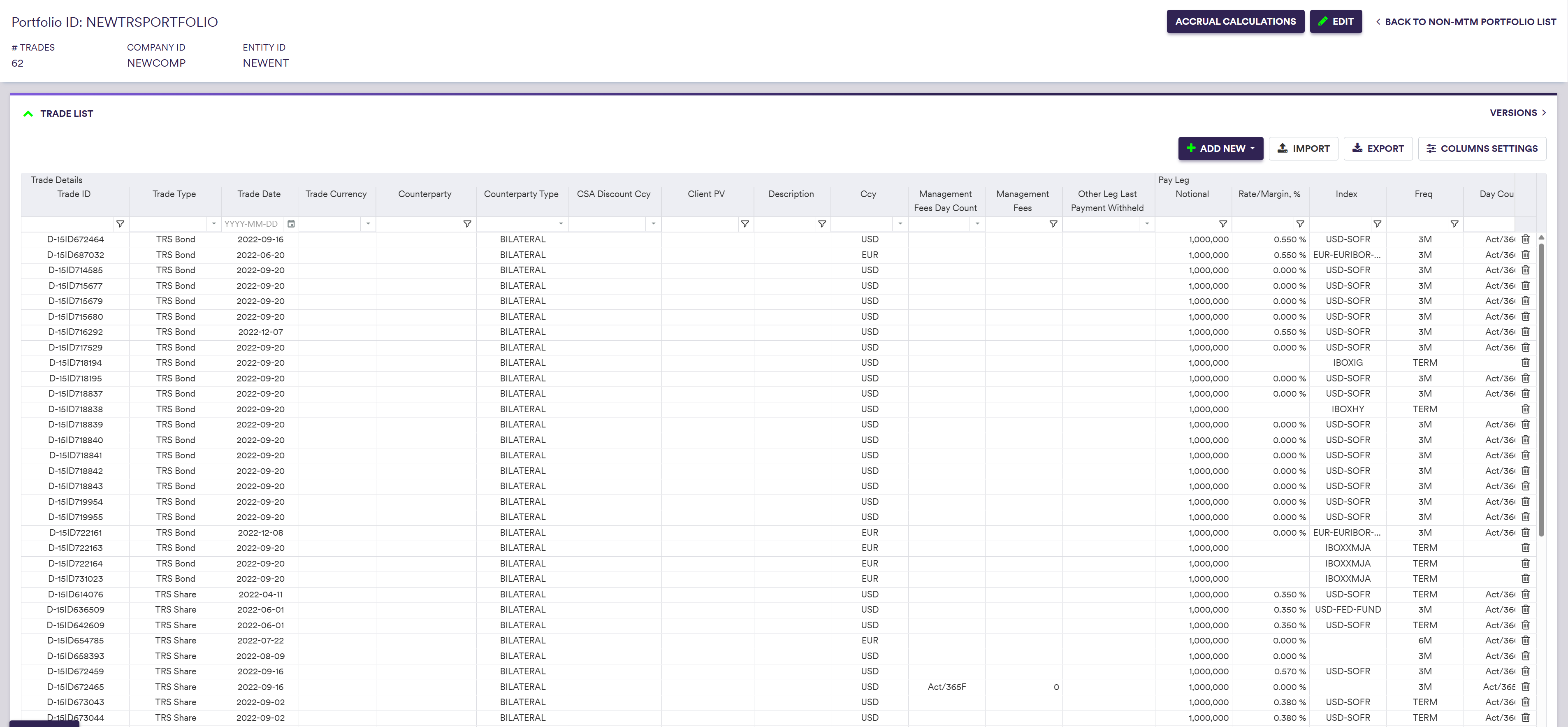Image resolution: width=1568 pixels, height=727 pixels.
Task: Open the Ccy filter dropdown
Action: (900, 224)
